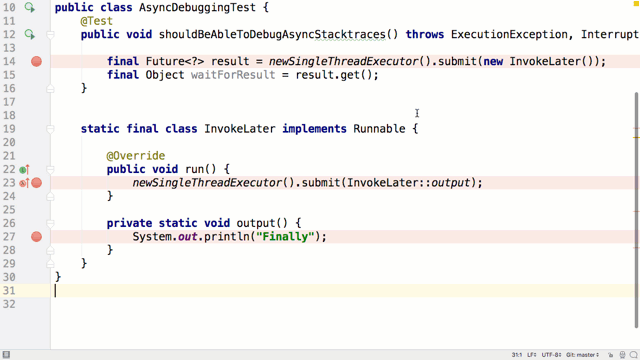Image resolution: width=640 pixels, height=360 pixels.
Task: Fold the output() method with its marker
Action: (x=50, y=223)
